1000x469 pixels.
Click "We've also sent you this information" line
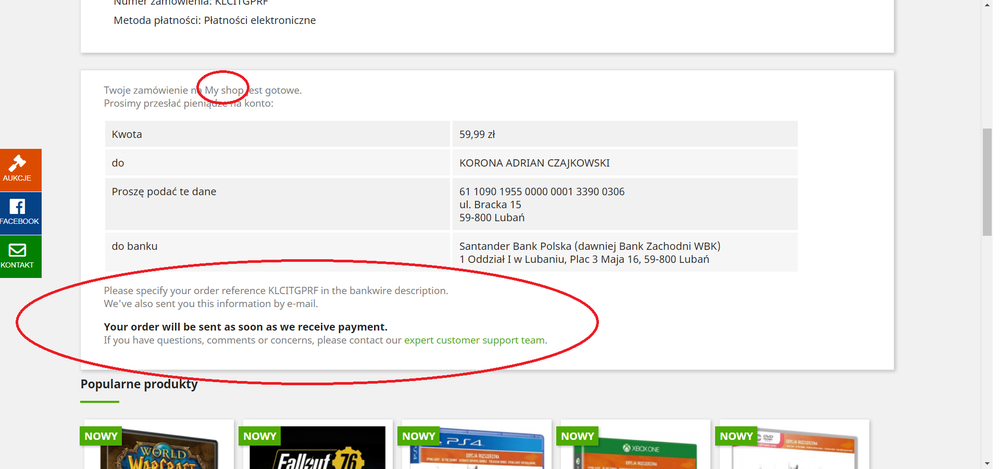[x=211, y=304]
